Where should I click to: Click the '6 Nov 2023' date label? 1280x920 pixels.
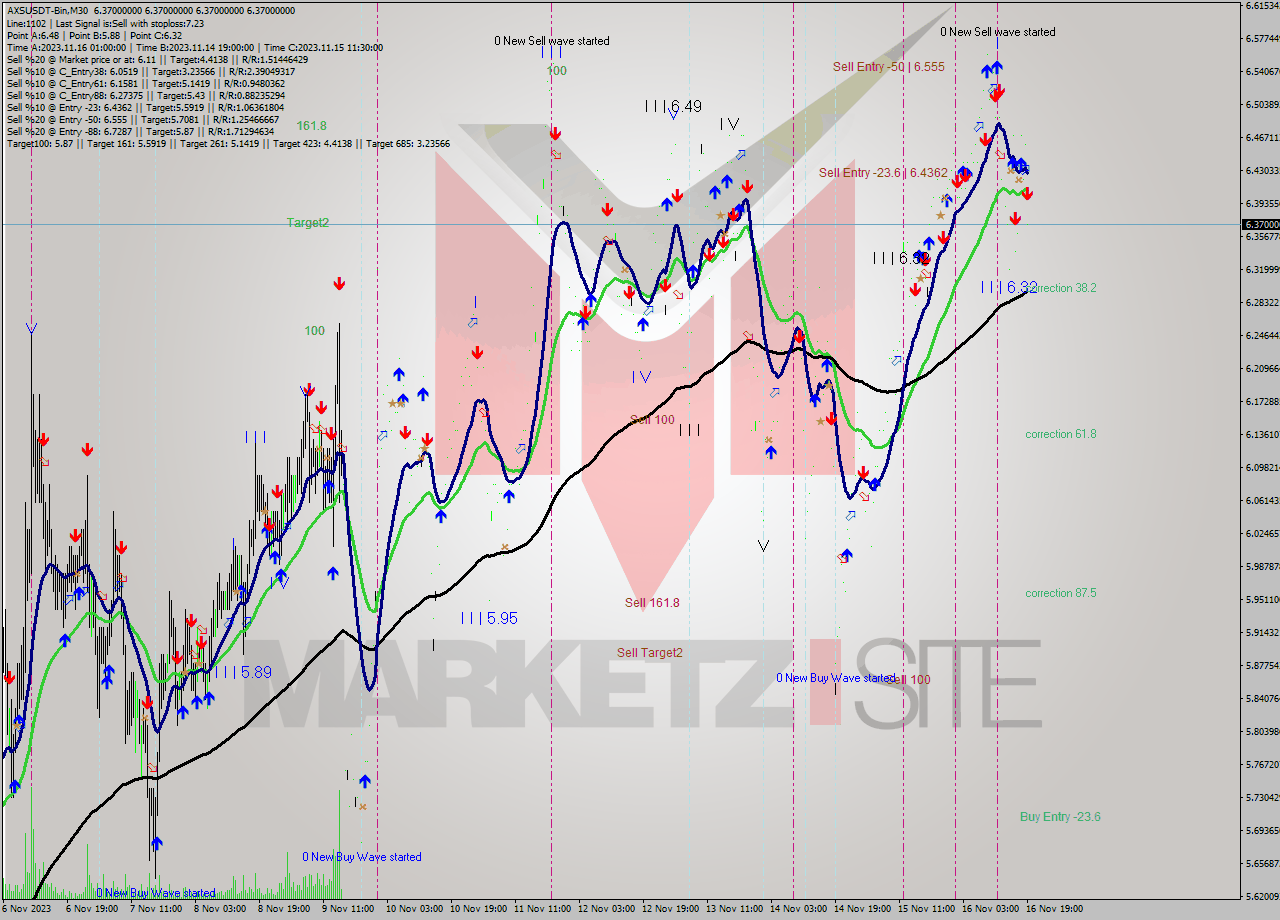point(27,909)
